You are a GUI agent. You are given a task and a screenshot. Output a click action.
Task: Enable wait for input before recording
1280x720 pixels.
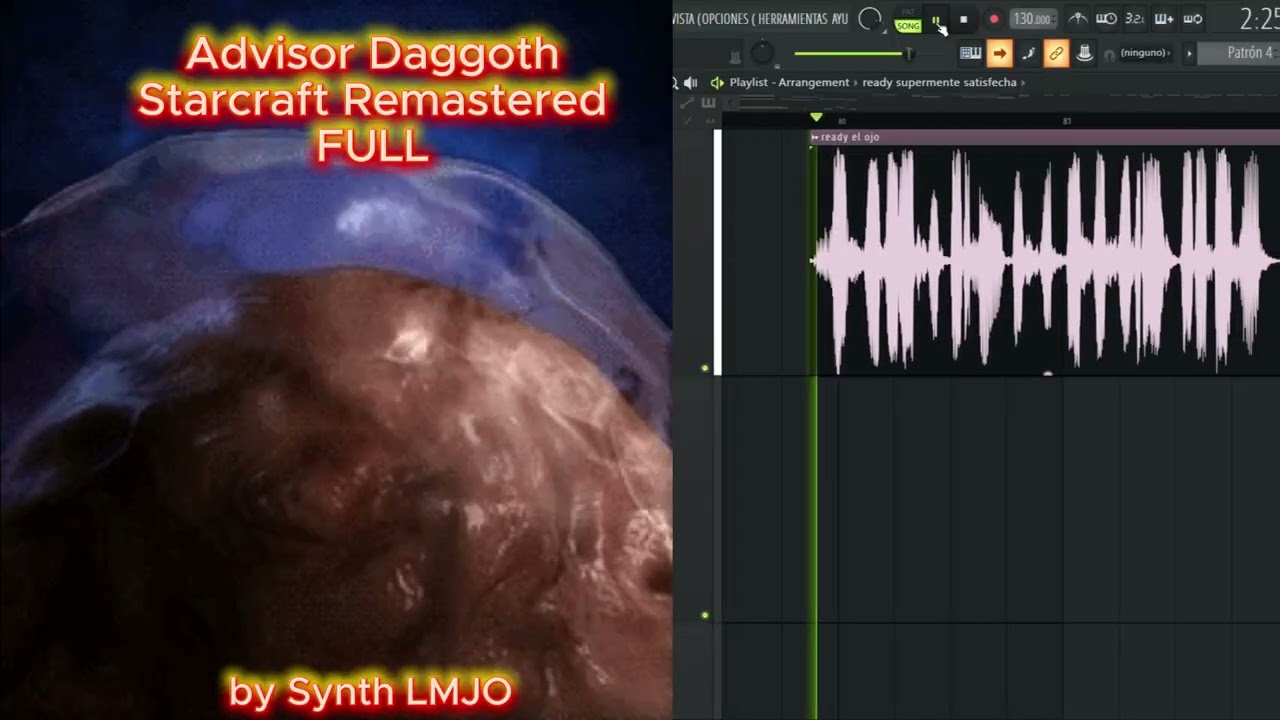[1106, 19]
